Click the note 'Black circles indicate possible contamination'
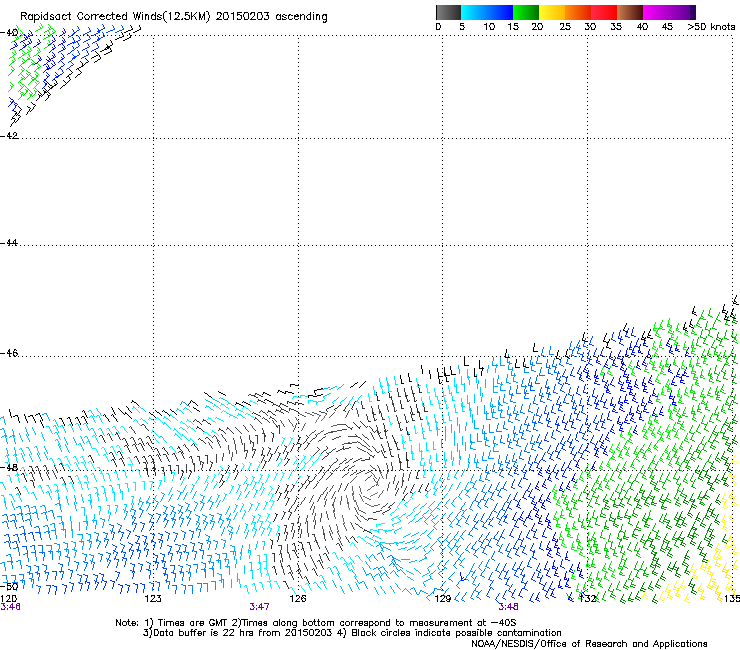Screen dimensions: 740x650 coord(456,633)
